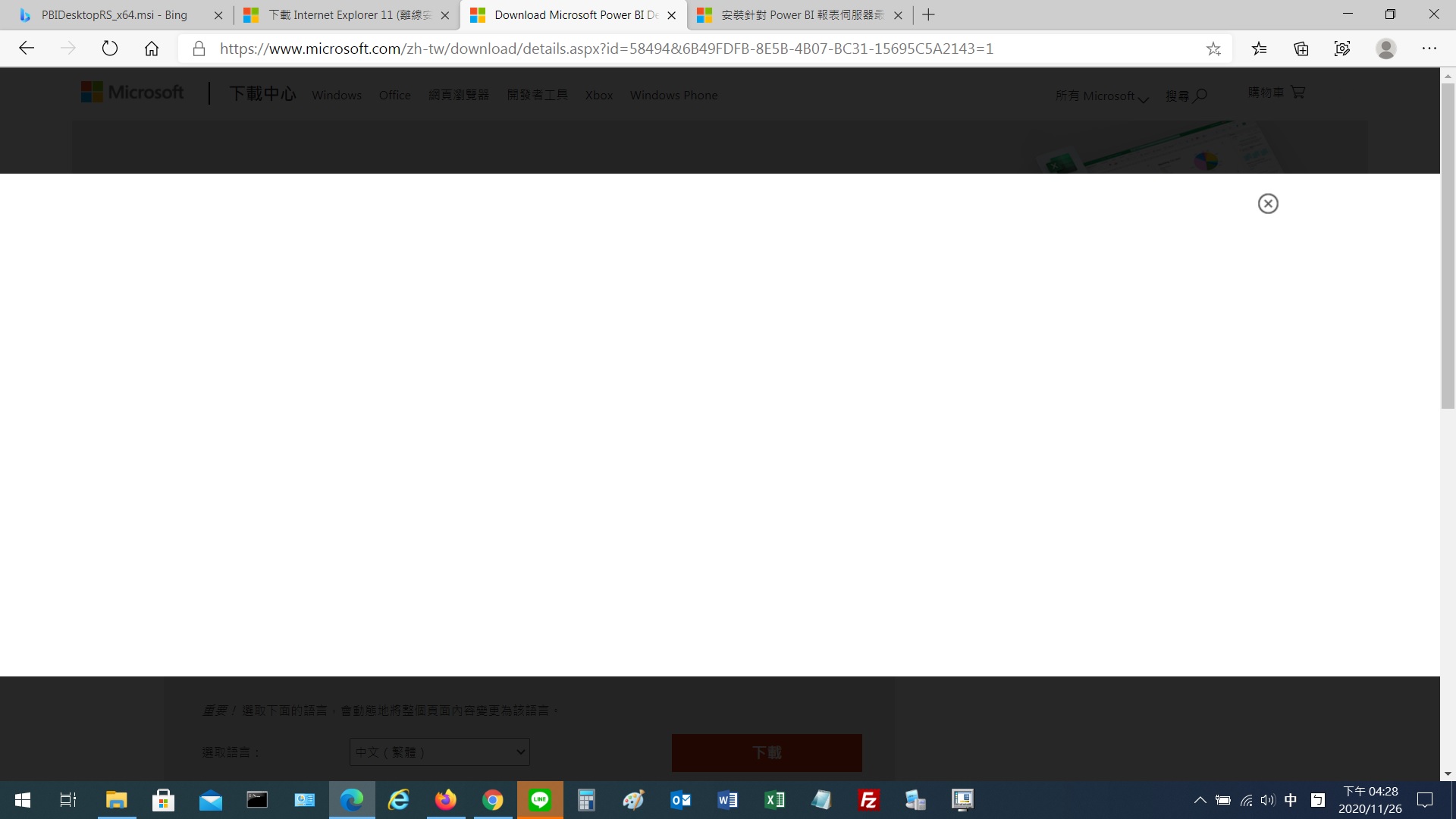
Task: Go back to previous page
Action: [27, 49]
